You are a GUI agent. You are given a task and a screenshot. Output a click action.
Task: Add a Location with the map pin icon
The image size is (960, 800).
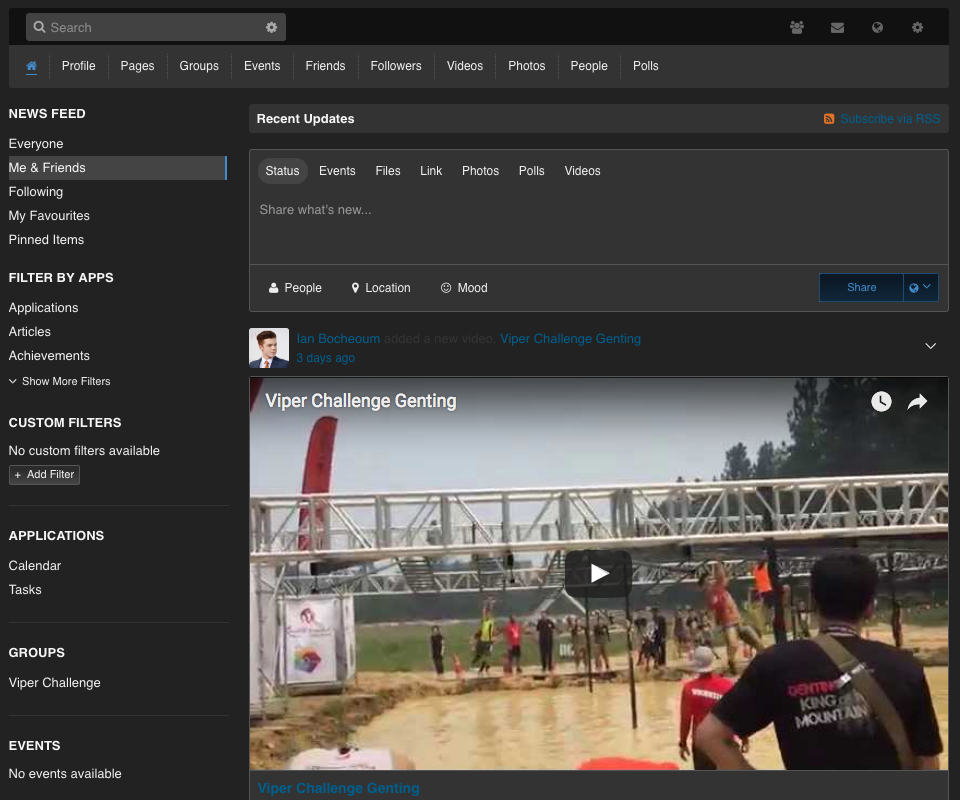click(x=380, y=288)
